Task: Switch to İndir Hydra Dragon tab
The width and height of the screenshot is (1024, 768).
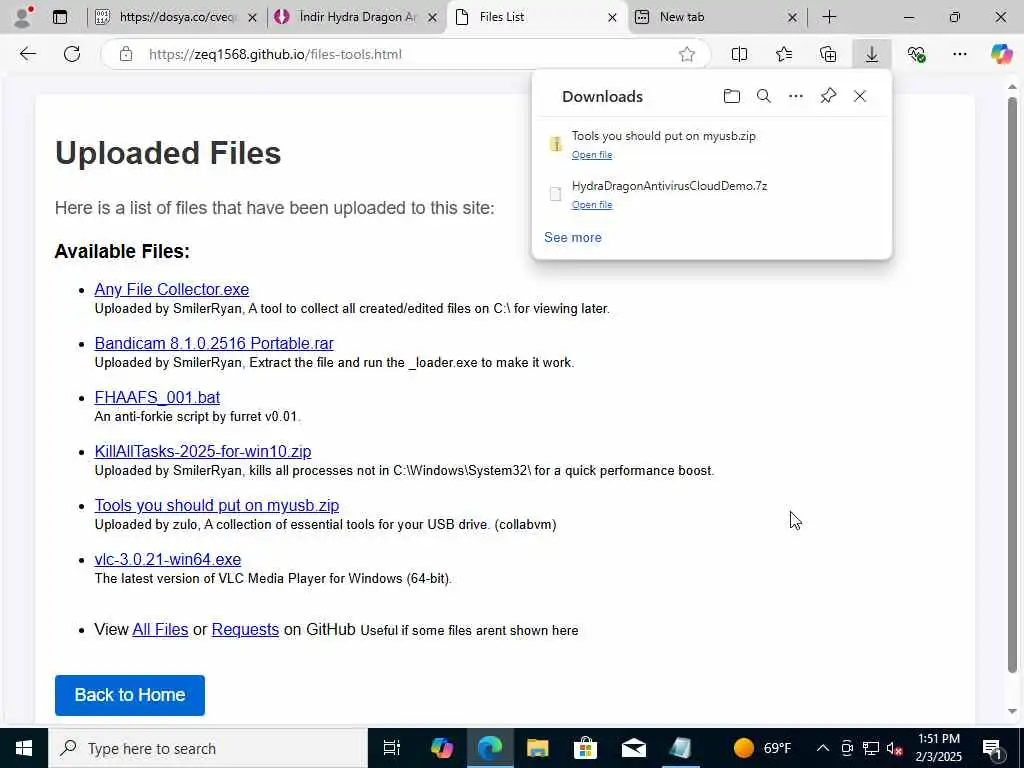Action: (x=355, y=17)
